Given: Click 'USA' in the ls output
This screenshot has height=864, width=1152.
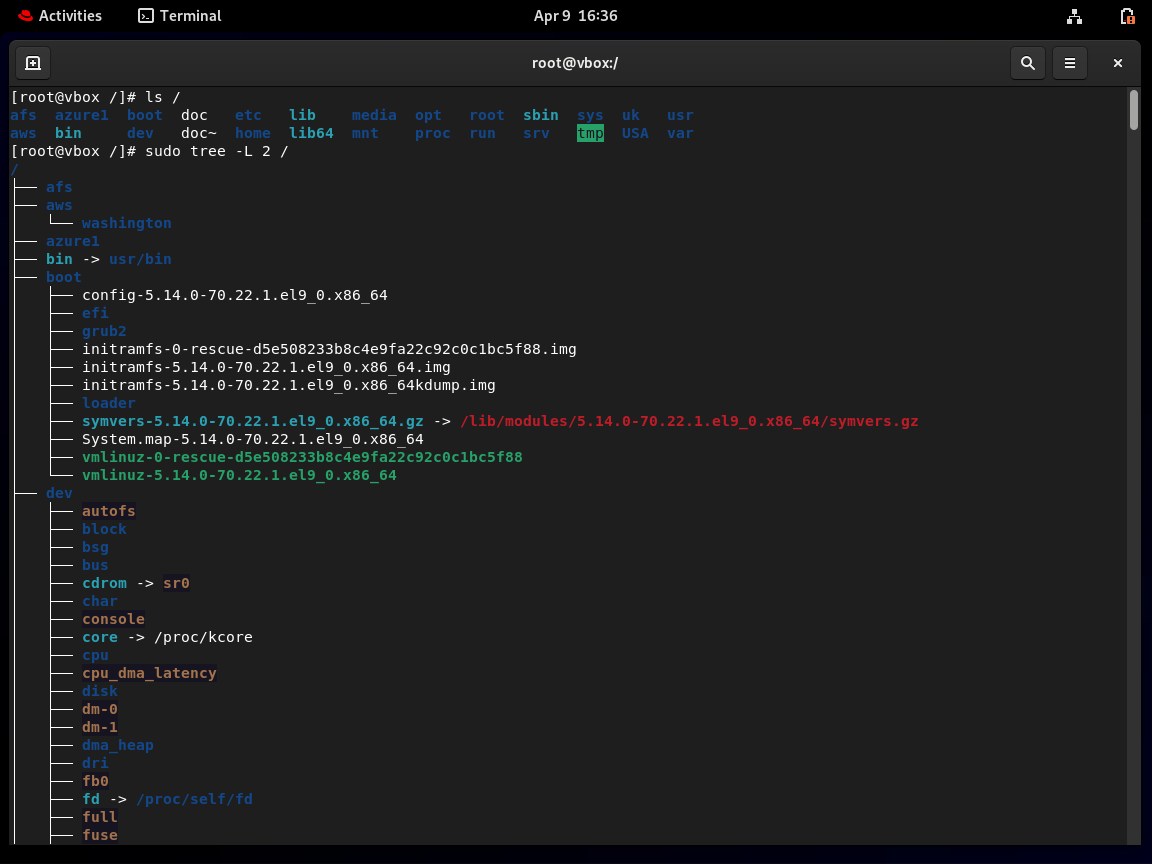Looking at the screenshot, I should click(635, 133).
